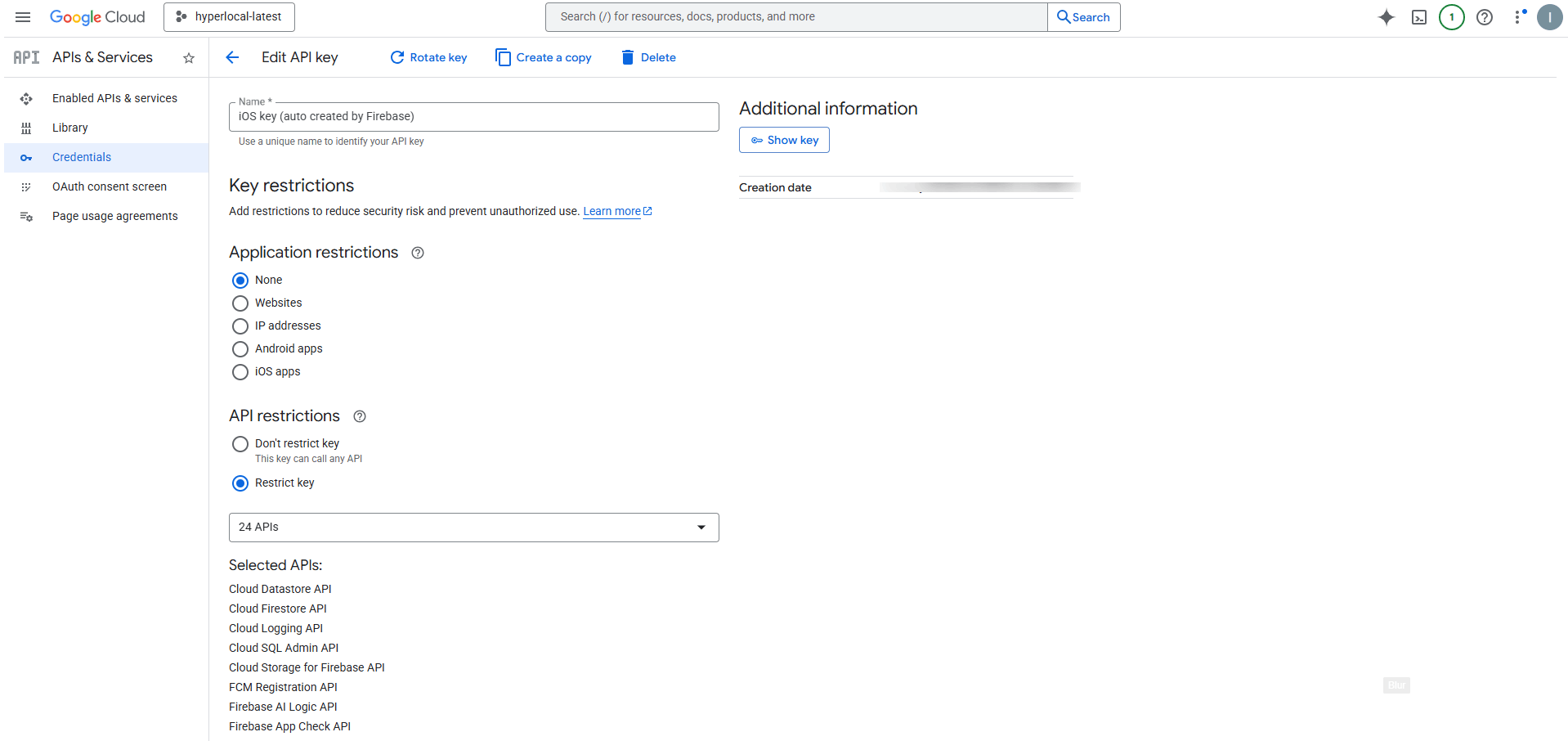Choose the Restrict key option

240,483
